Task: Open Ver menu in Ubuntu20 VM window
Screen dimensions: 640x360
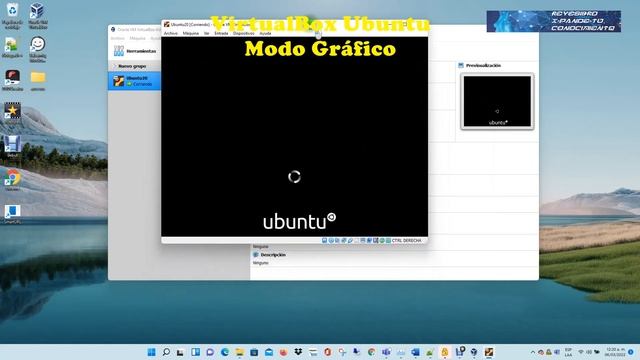Action: 207,33
